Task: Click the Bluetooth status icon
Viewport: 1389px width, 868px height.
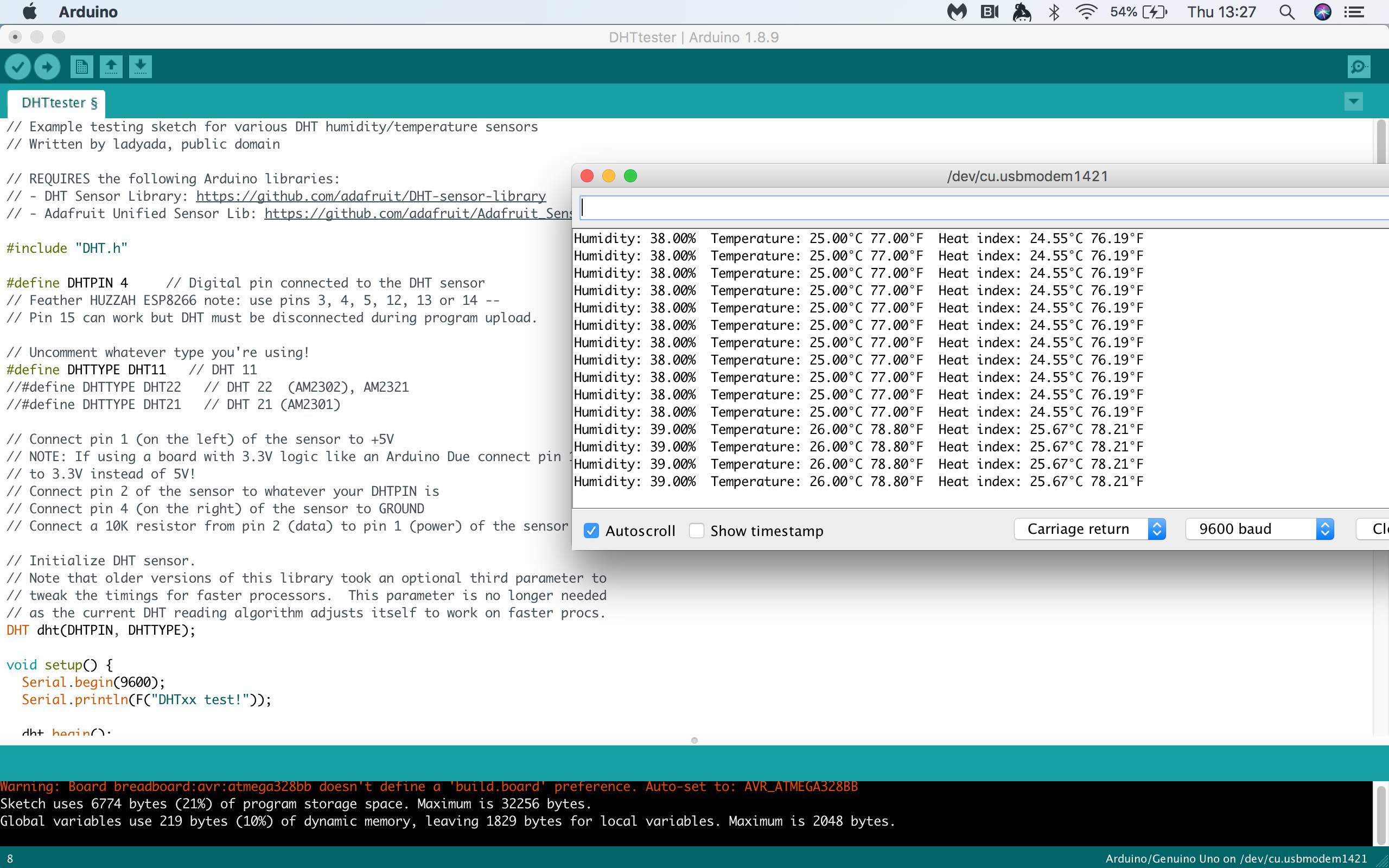Action: [1053, 12]
